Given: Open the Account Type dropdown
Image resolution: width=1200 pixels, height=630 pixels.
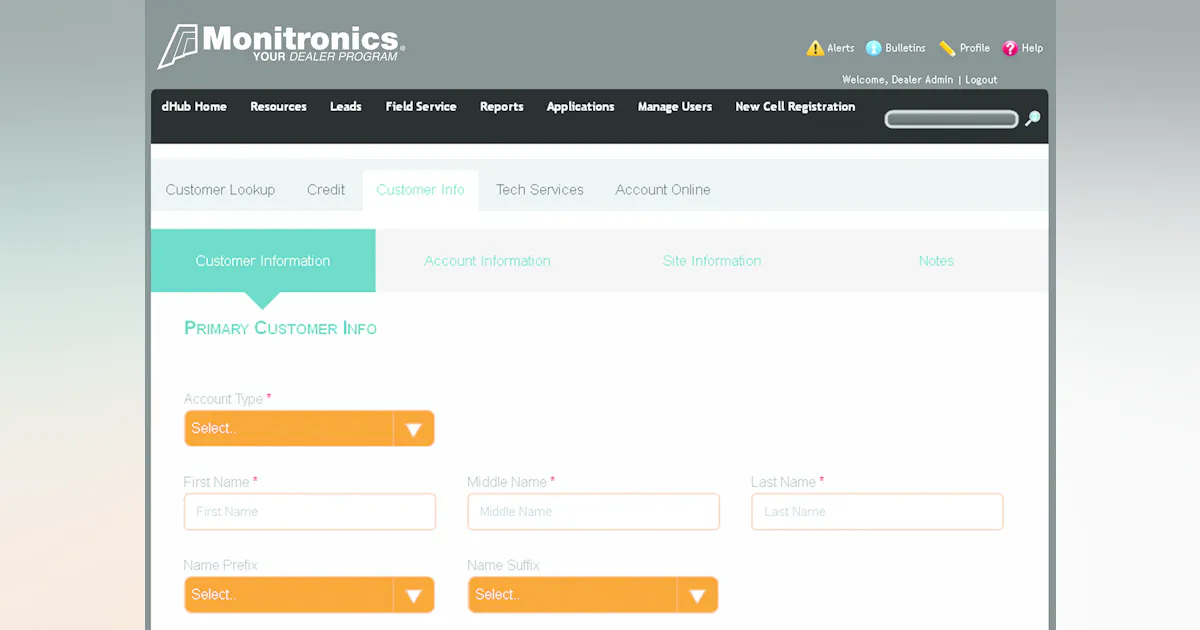Looking at the screenshot, I should pyautogui.click(x=309, y=428).
